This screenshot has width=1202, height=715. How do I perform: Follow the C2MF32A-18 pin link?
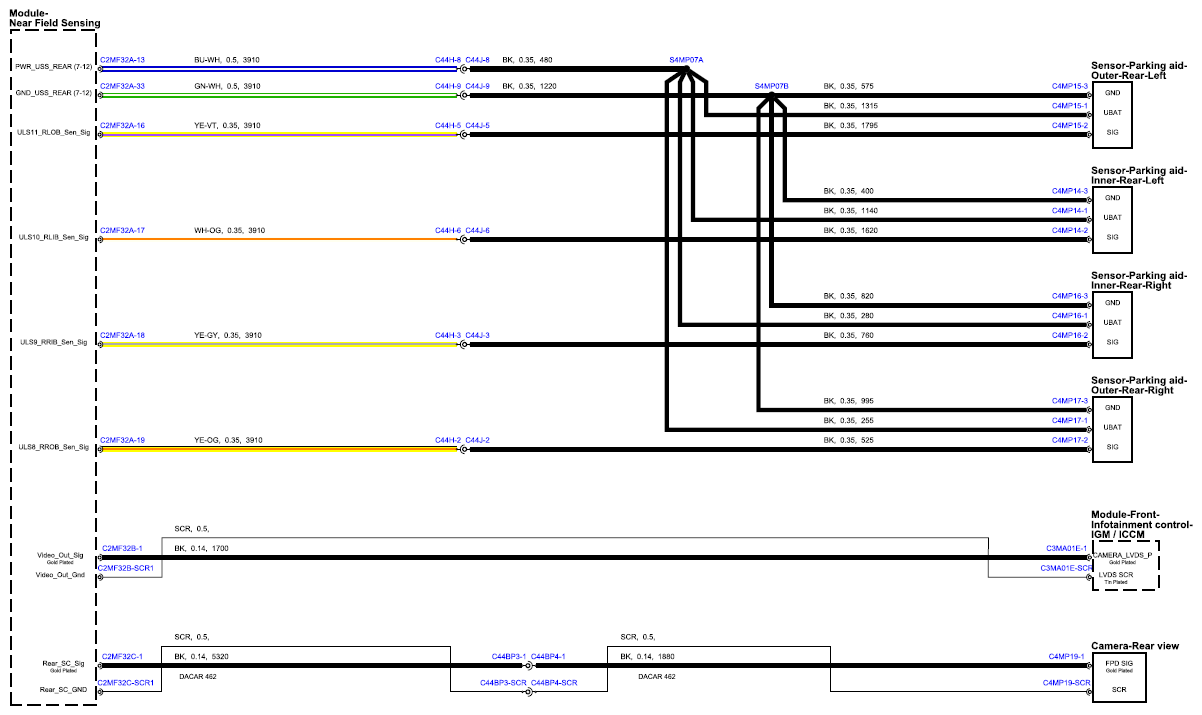pyautogui.click(x=123, y=335)
